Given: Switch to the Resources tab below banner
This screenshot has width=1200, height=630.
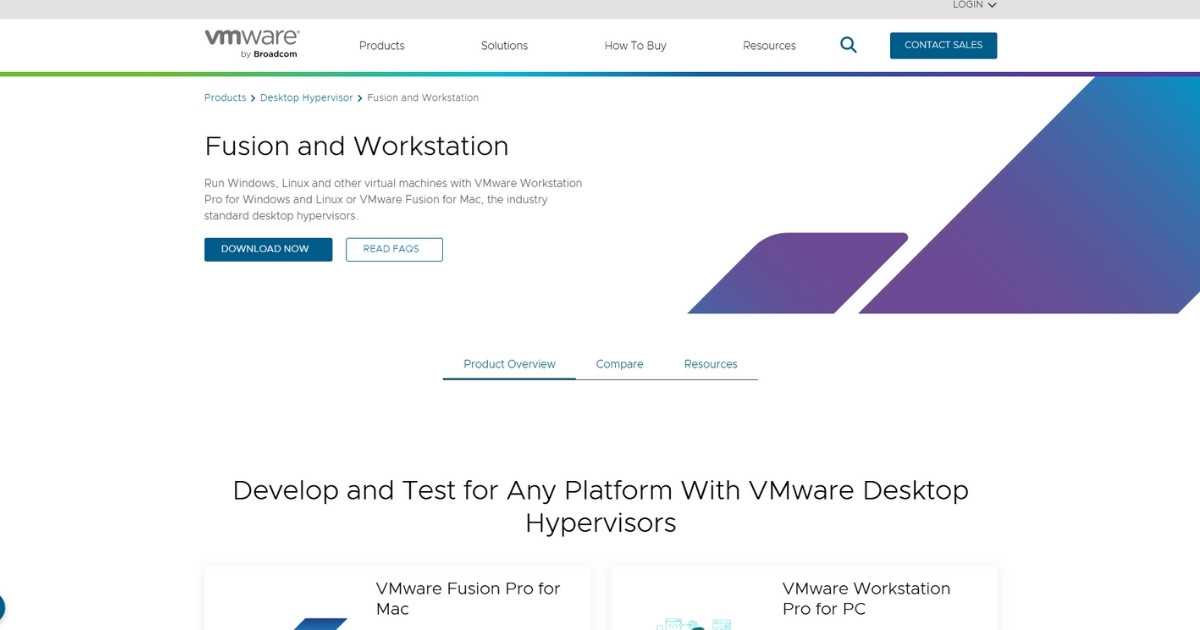Looking at the screenshot, I should coord(710,364).
